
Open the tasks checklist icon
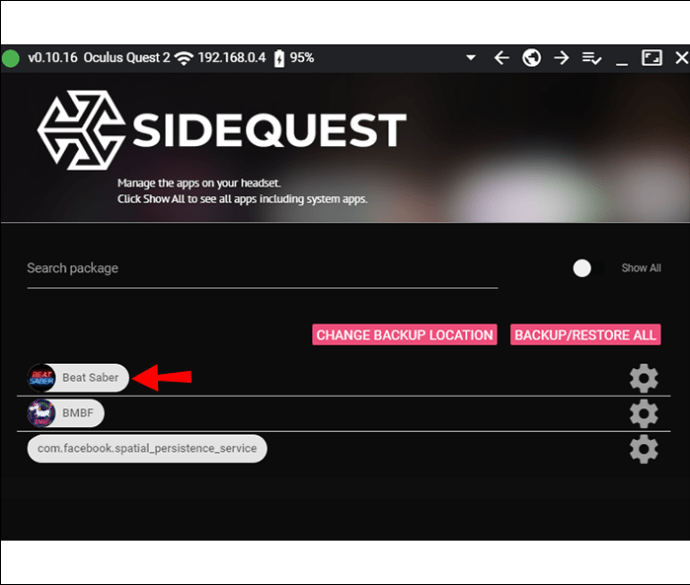pos(591,58)
